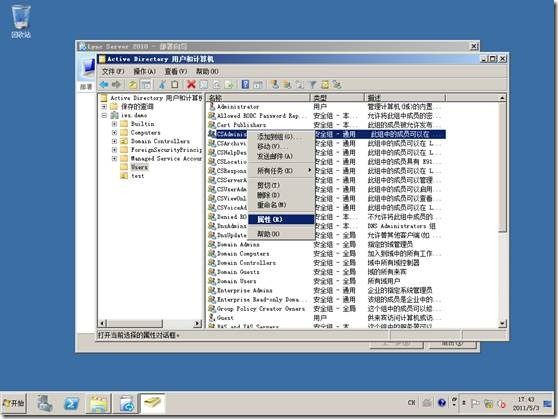
Task: Expand the Domain Controllers tree node
Action: 114,141
